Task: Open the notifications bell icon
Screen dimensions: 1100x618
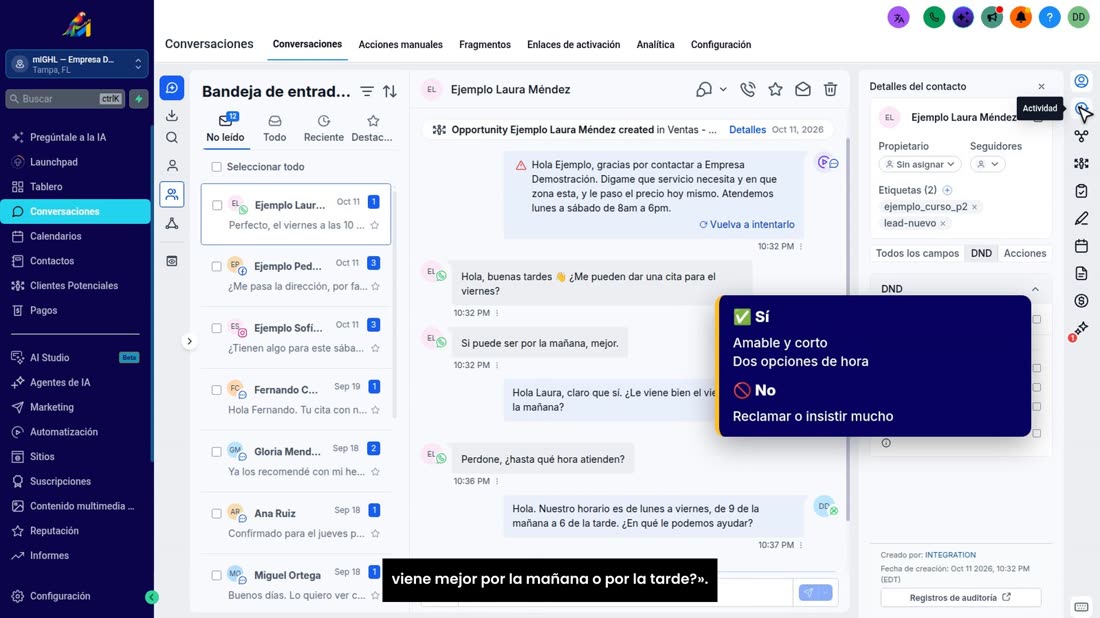Action: (x=1021, y=17)
